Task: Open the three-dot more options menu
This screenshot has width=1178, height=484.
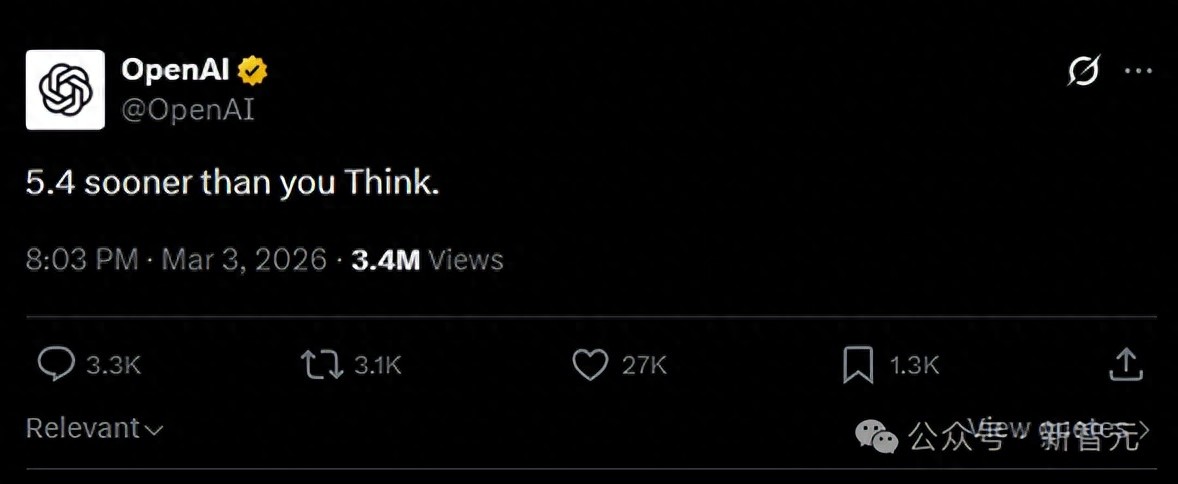Action: (x=1138, y=71)
